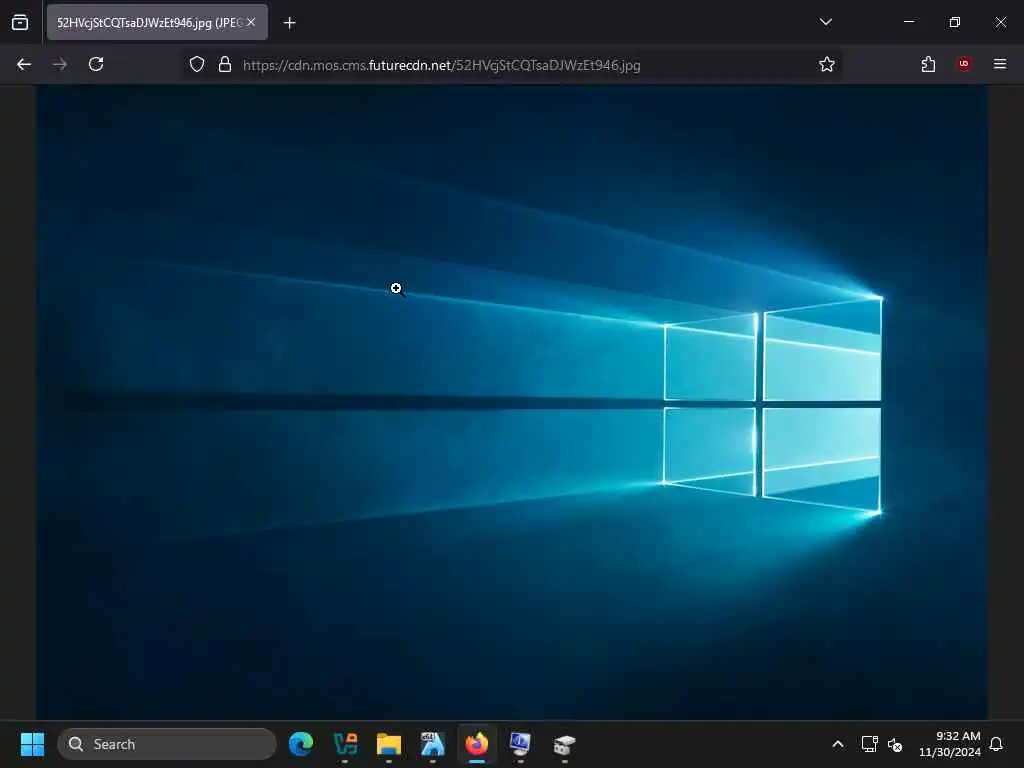The height and width of the screenshot is (768, 1024).
Task: Open the box-shaped taskbar app
Action: coord(564,744)
